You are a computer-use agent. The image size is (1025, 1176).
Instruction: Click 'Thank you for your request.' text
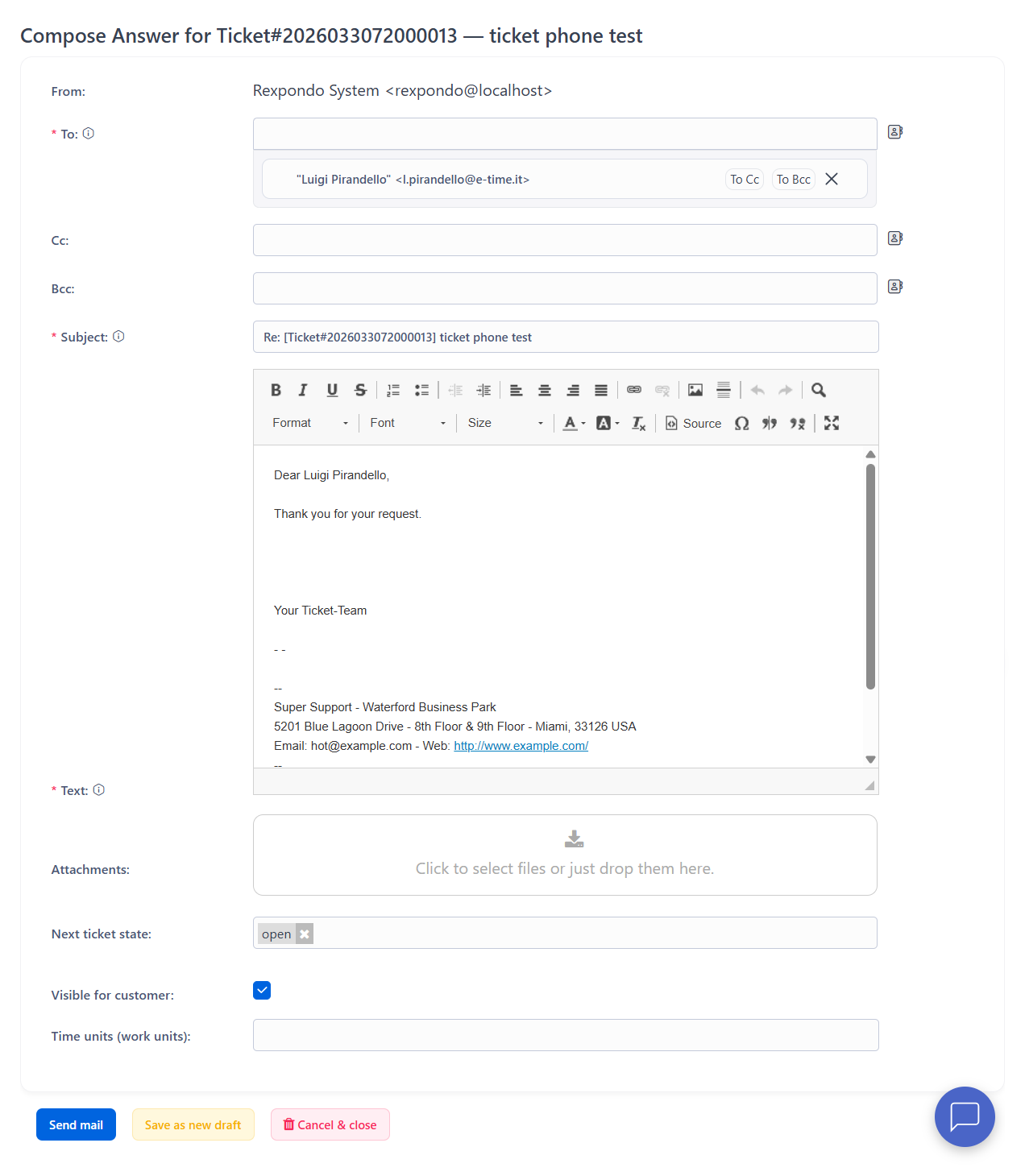[x=347, y=514]
